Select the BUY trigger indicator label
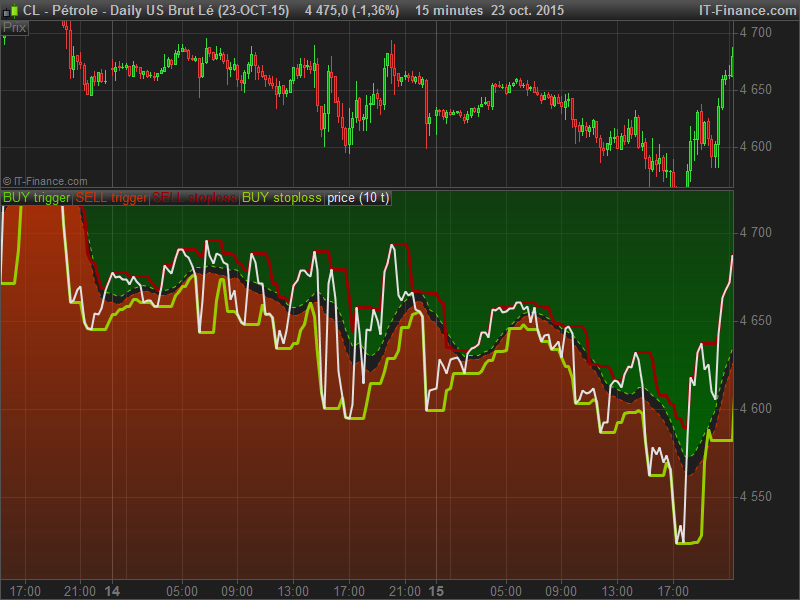 coord(37,198)
